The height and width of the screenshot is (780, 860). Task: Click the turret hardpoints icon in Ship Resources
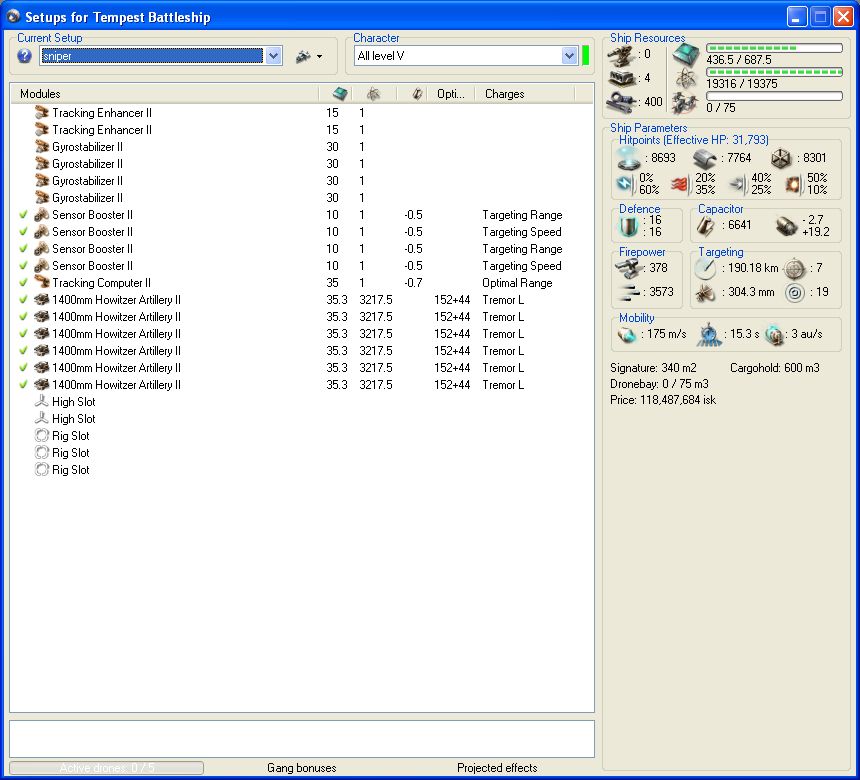[622, 55]
